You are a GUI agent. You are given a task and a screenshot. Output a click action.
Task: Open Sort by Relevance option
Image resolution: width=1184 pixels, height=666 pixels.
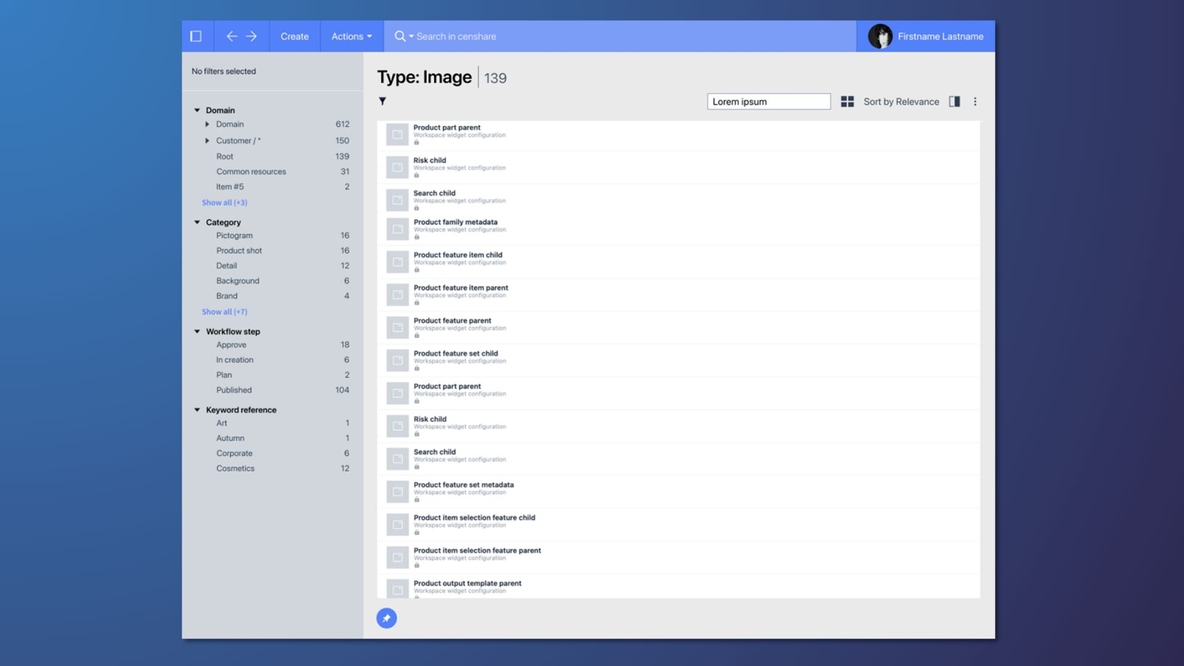901,101
